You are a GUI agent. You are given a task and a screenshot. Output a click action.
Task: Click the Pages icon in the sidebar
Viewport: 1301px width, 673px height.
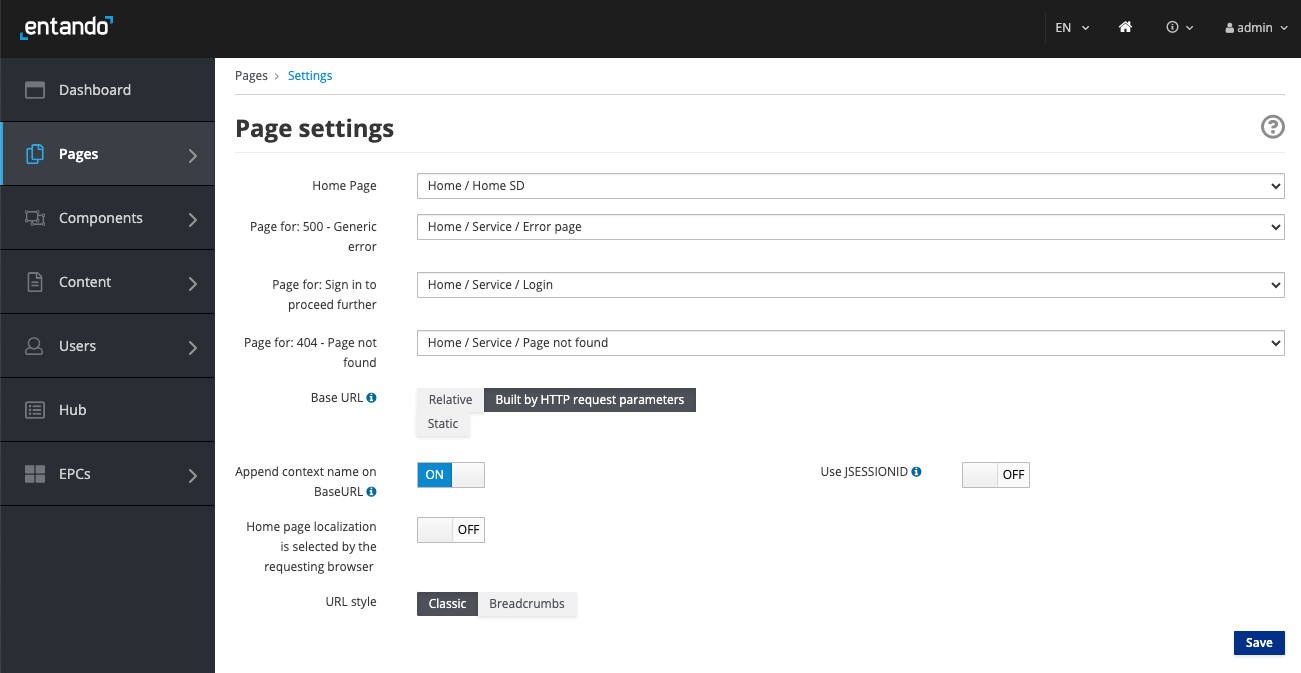click(34, 153)
